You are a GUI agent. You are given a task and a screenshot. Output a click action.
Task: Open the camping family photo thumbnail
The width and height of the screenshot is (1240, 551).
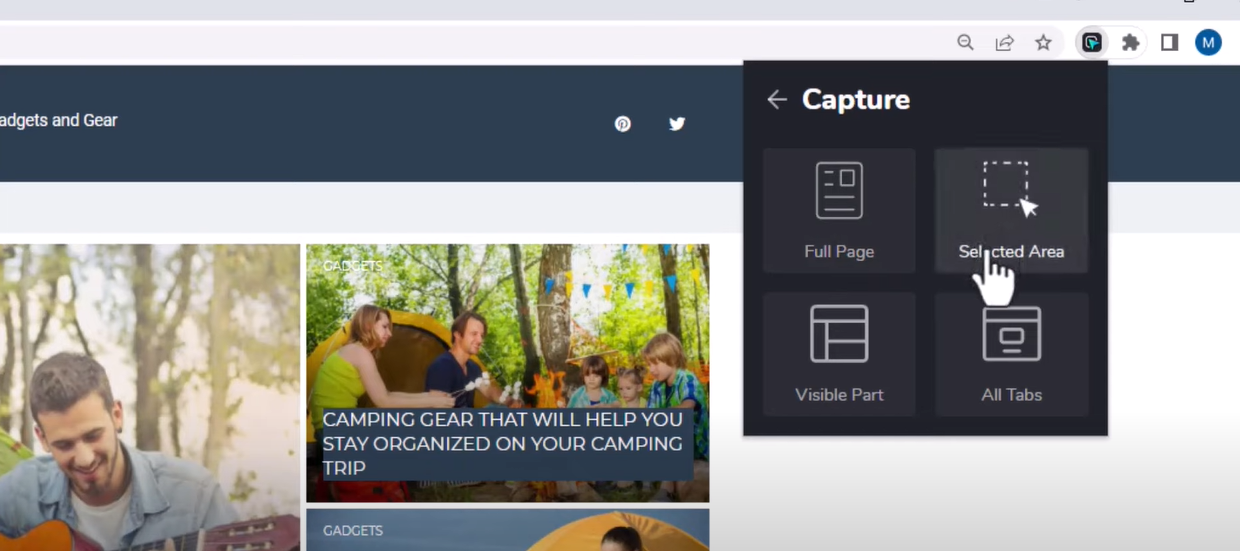[x=508, y=373]
